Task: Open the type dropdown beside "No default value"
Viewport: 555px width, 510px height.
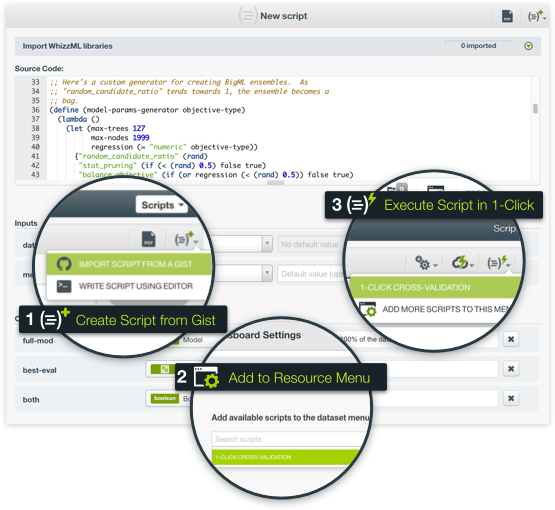Action: click(x=267, y=244)
